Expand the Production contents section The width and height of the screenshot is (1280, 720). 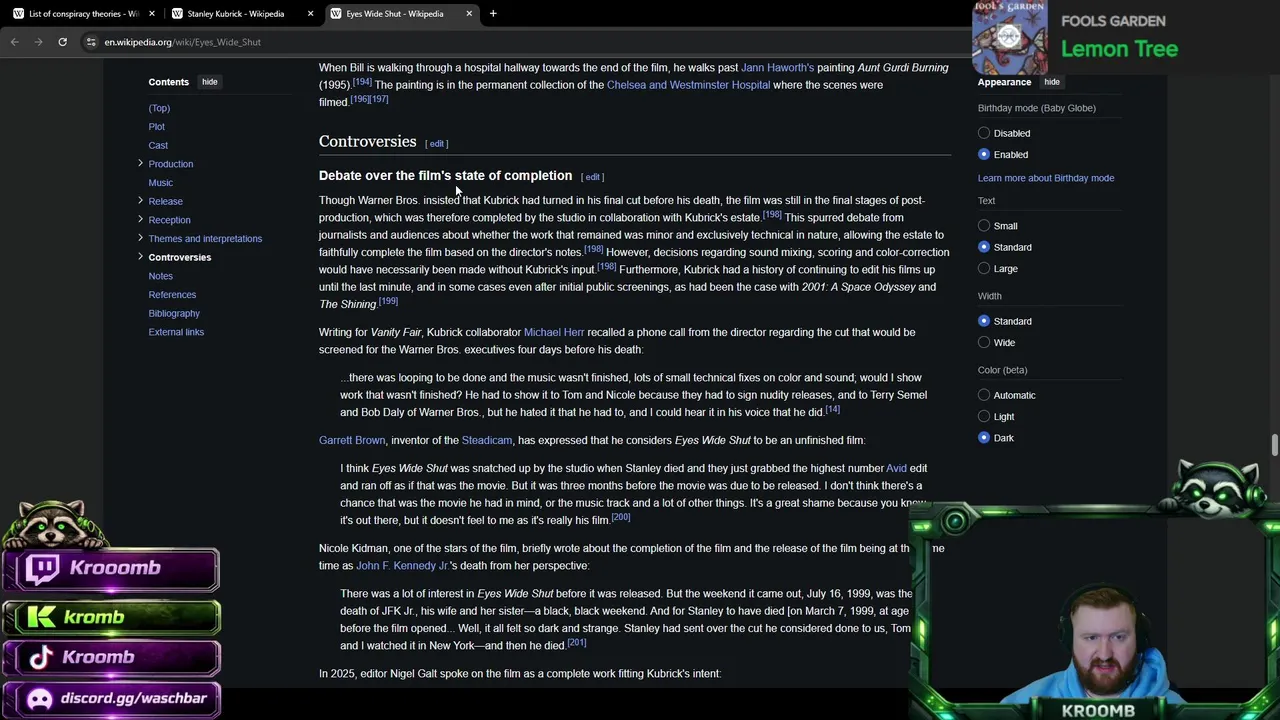coord(140,163)
